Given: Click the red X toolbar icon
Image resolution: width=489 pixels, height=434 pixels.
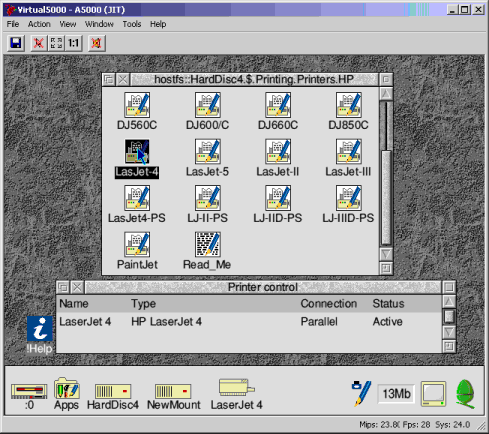Looking at the screenshot, I should [39, 43].
